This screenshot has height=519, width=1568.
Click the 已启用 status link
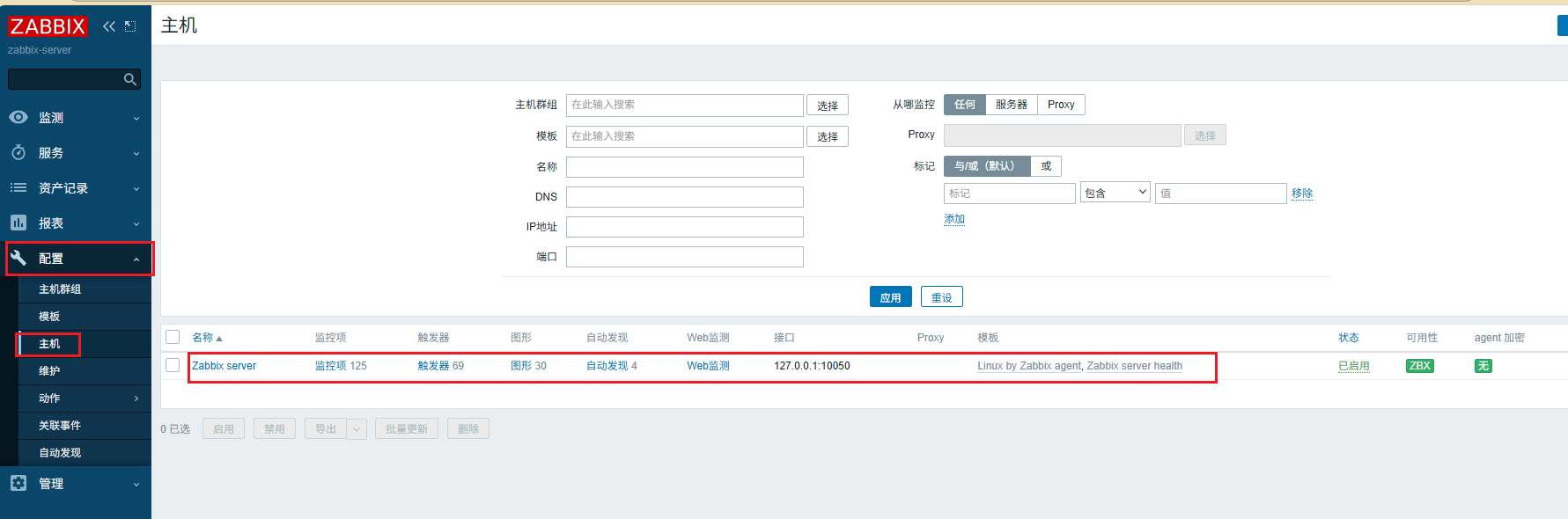[1354, 366]
